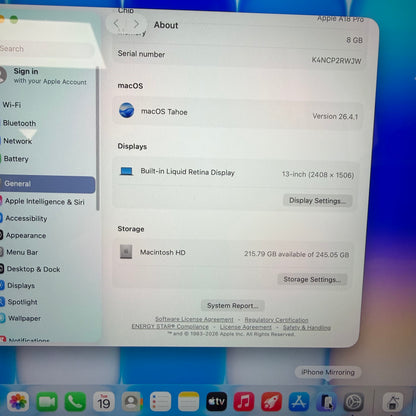Open Regulatory Certification link
Screen dimensions: 416x416
276,320
